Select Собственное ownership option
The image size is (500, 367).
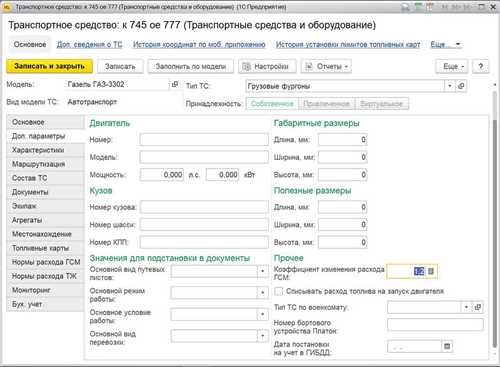coord(272,104)
